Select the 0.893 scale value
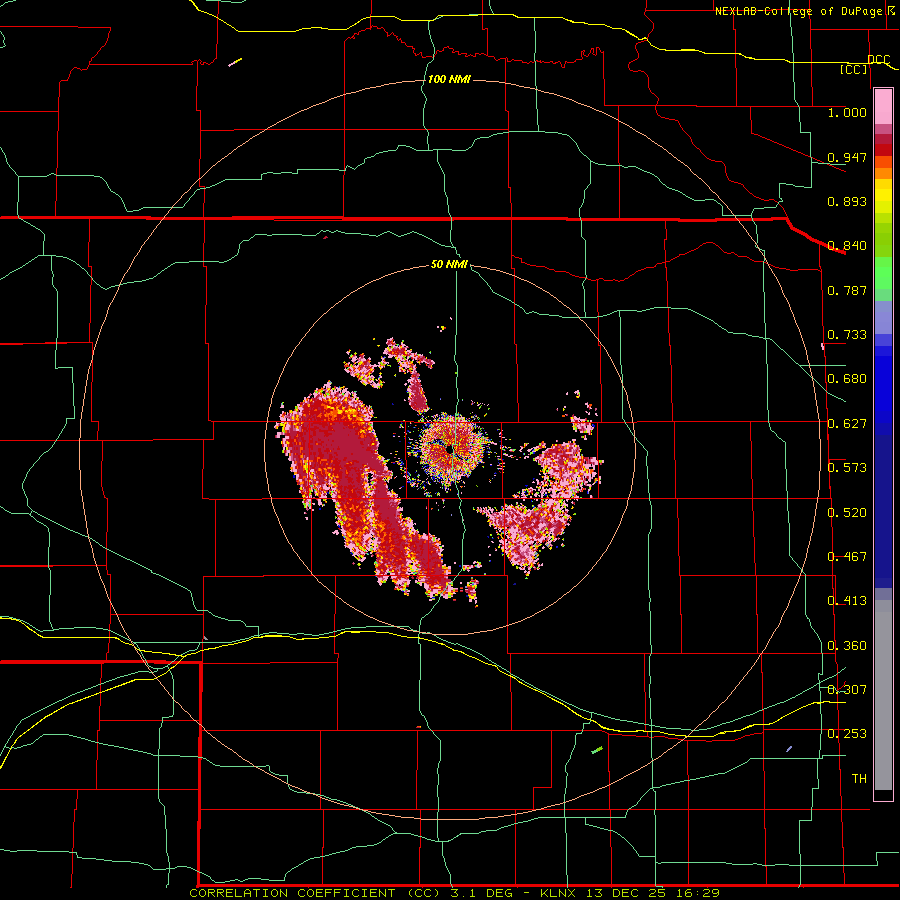The image size is (900, 900). (x=847, y=201)
